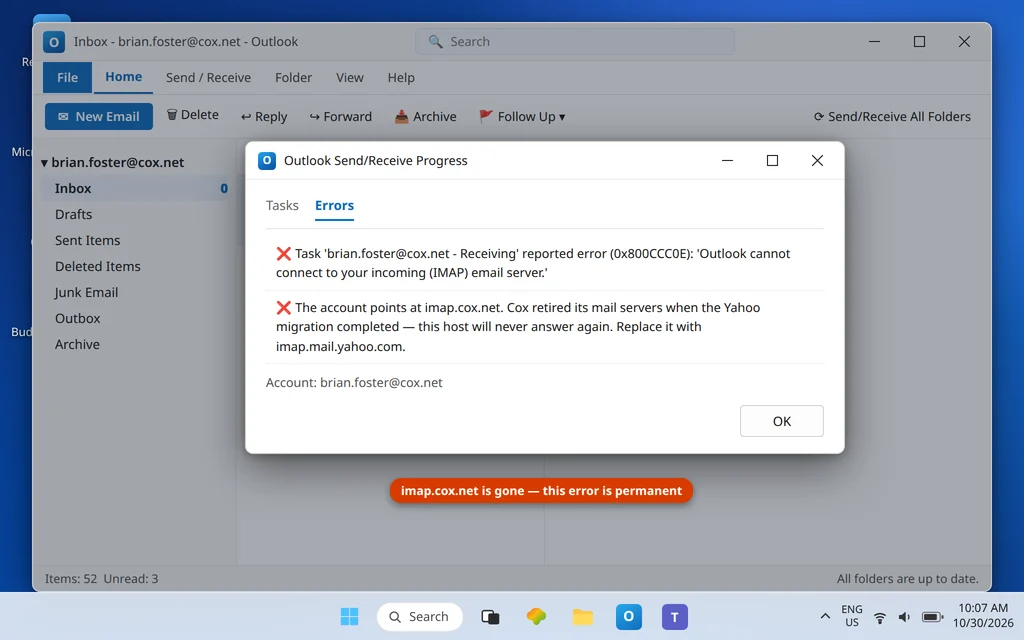Open the Help ribbon tab
This screenshot has width=1024, height=640.
tap(401, 78)
